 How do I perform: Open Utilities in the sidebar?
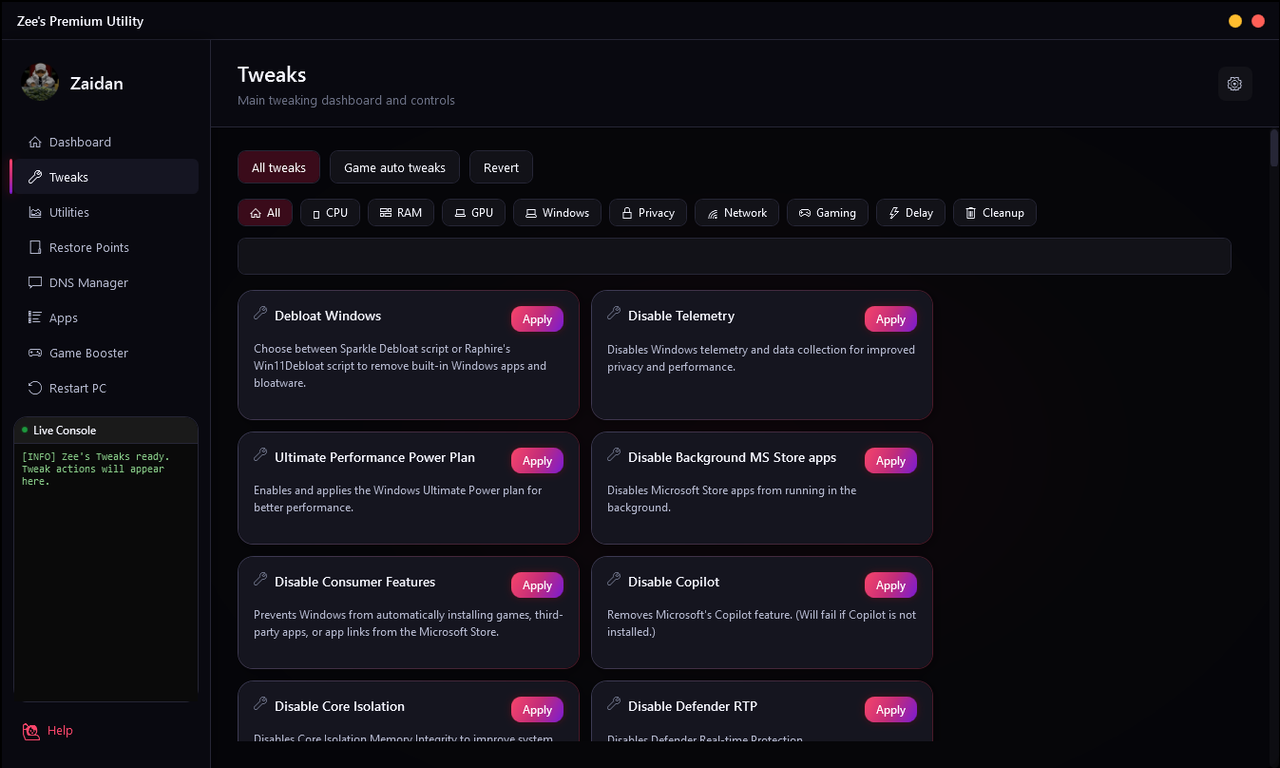point(104,212)
